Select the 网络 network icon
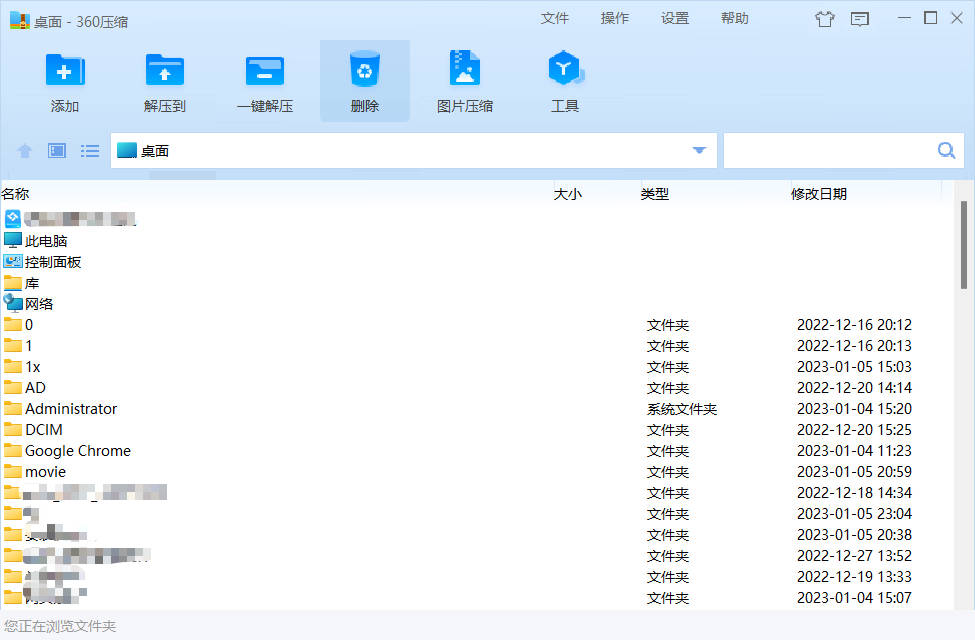 (13, 303)
